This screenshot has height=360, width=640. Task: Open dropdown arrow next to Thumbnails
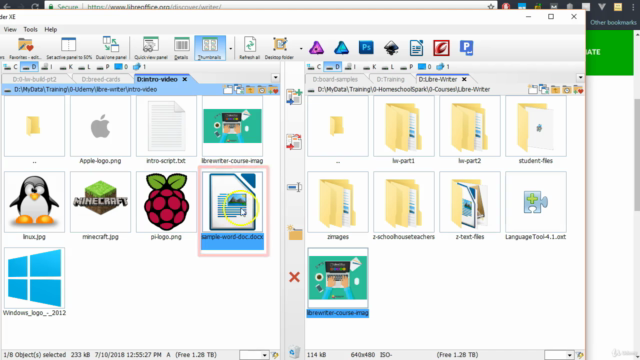point(231,49)
